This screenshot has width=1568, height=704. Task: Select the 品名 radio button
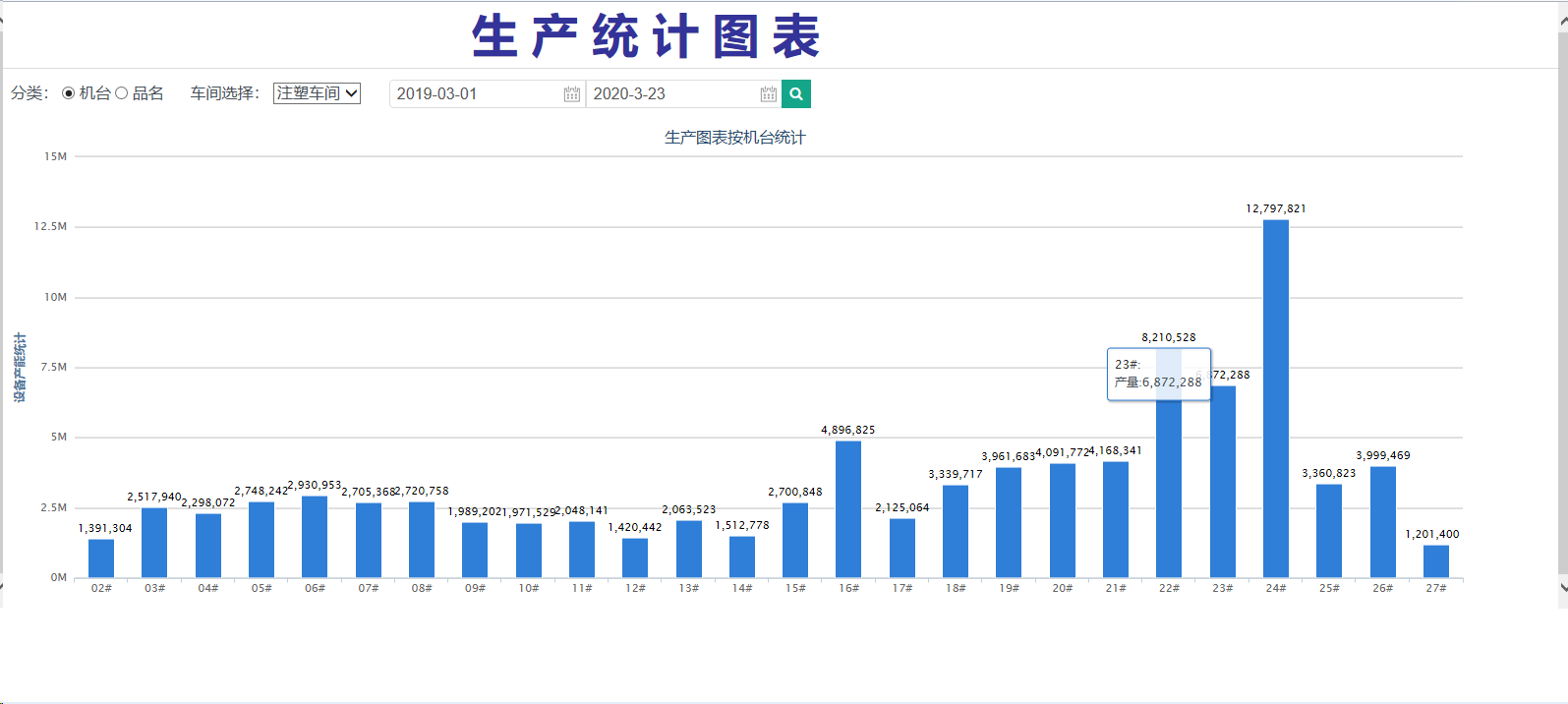pyautogui.click(x=122, y=93)
